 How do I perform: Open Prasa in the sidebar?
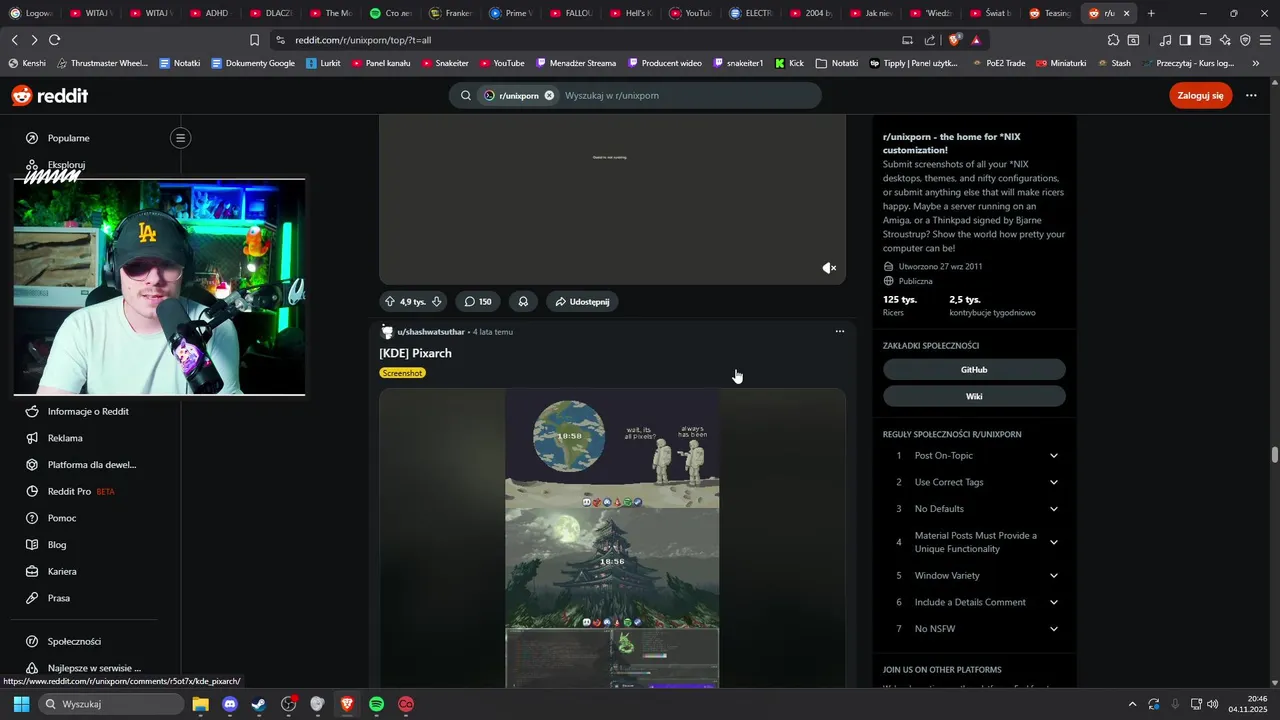59,598
